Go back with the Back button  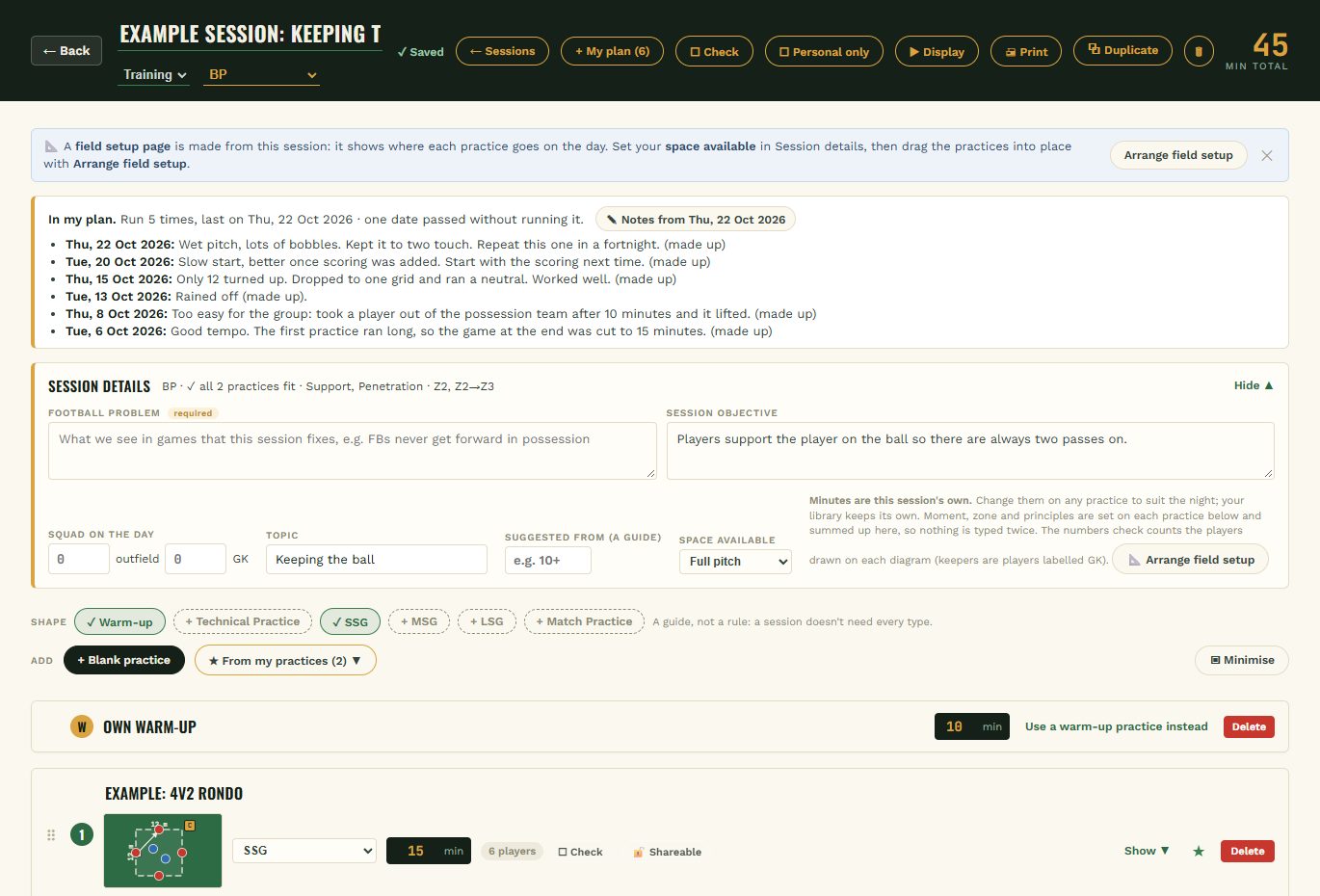[66, 50]
